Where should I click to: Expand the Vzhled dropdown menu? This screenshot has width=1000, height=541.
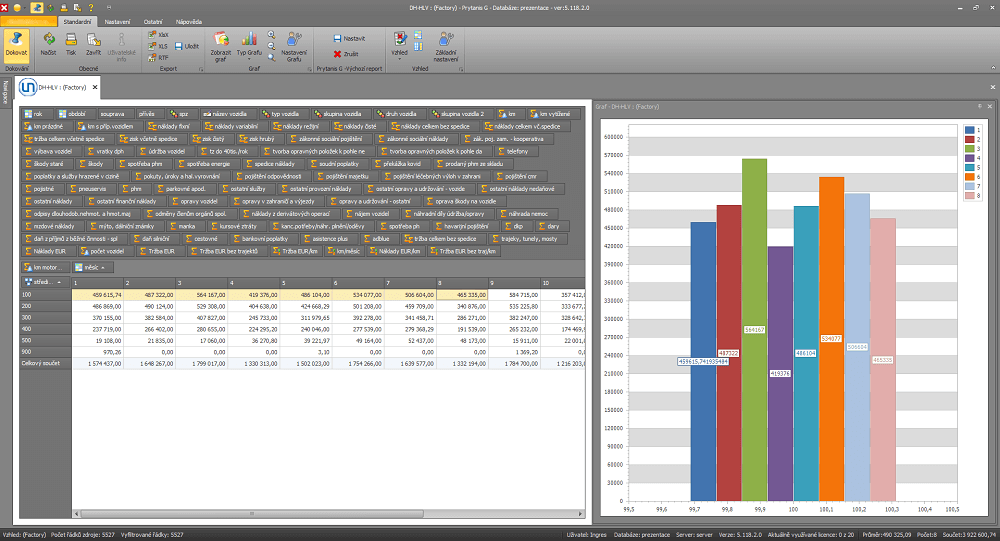[x=400, y=44]
